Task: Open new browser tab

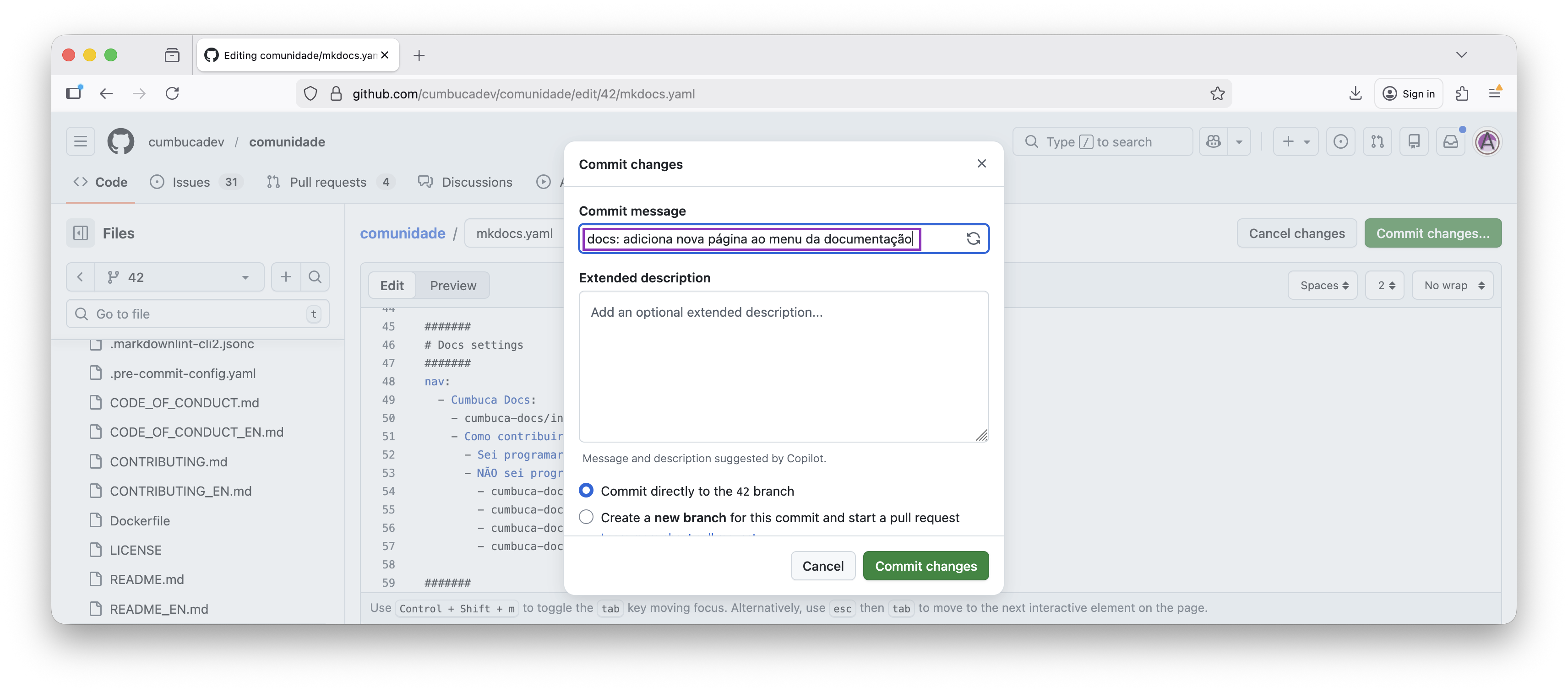Action: coord(419,55)
